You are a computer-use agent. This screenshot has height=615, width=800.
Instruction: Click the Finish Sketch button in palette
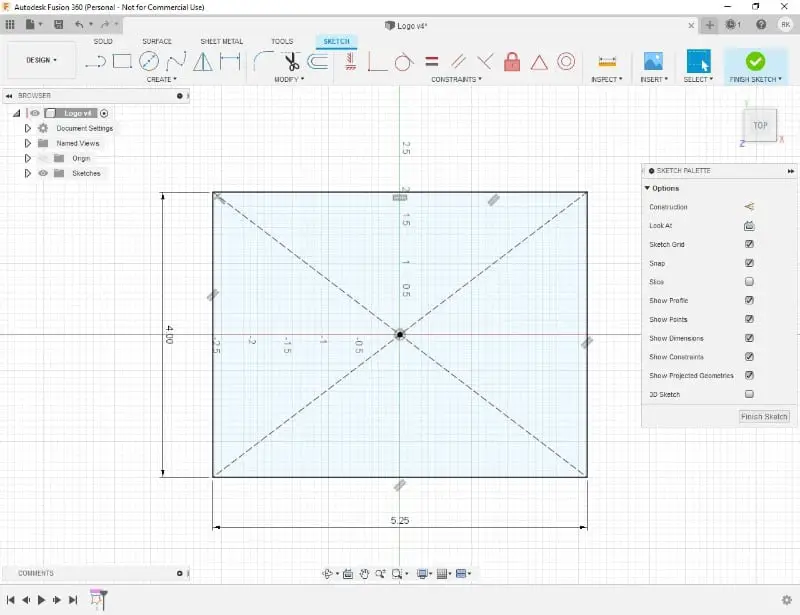(764, 416)
